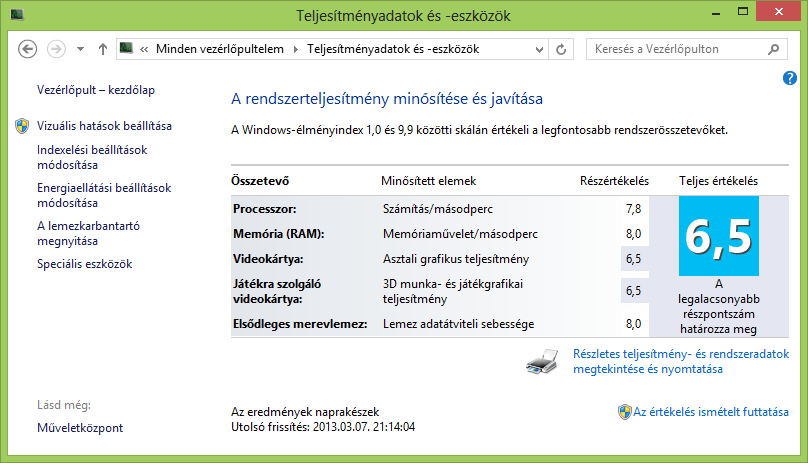Viewport: 808px width, 463px height.
Task: Click the printer icon
Action: [542, 361]
